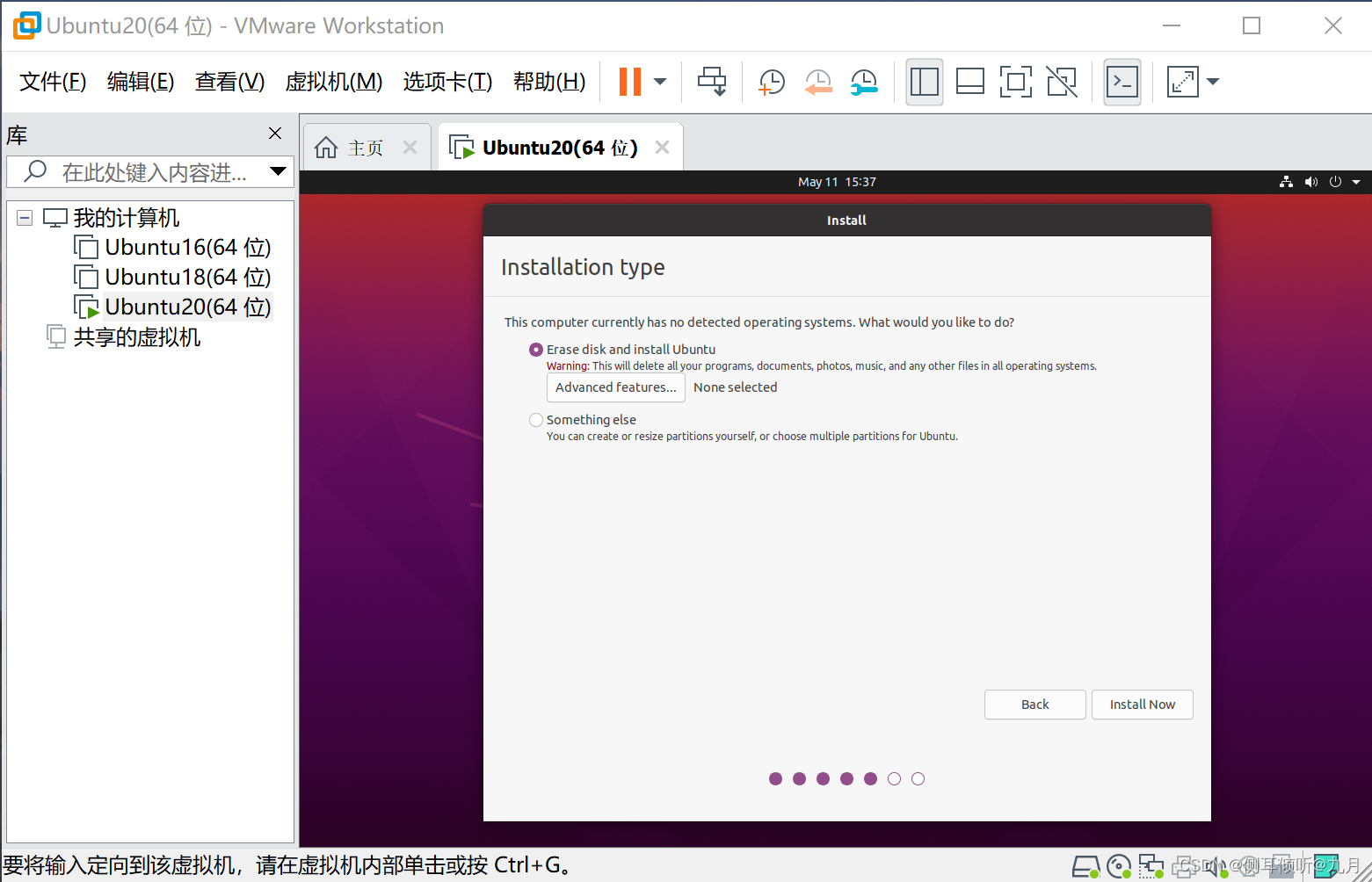The height and width of the screenshot is (882, 1372).
Task: Open the snapshot manager wrench-clock icon
Action: click(x=864, y=82)
